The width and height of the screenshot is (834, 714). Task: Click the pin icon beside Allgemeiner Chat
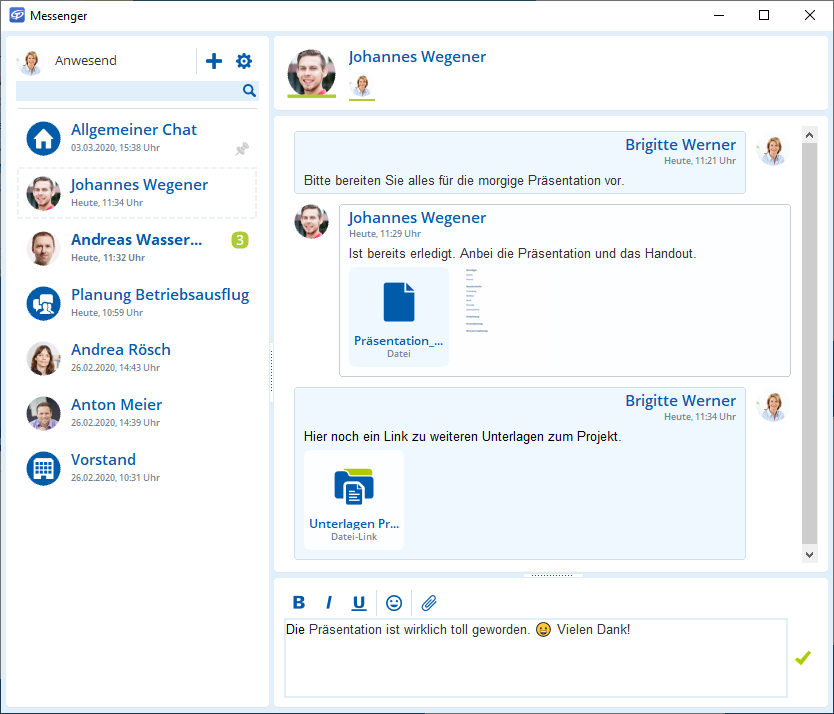242,149
